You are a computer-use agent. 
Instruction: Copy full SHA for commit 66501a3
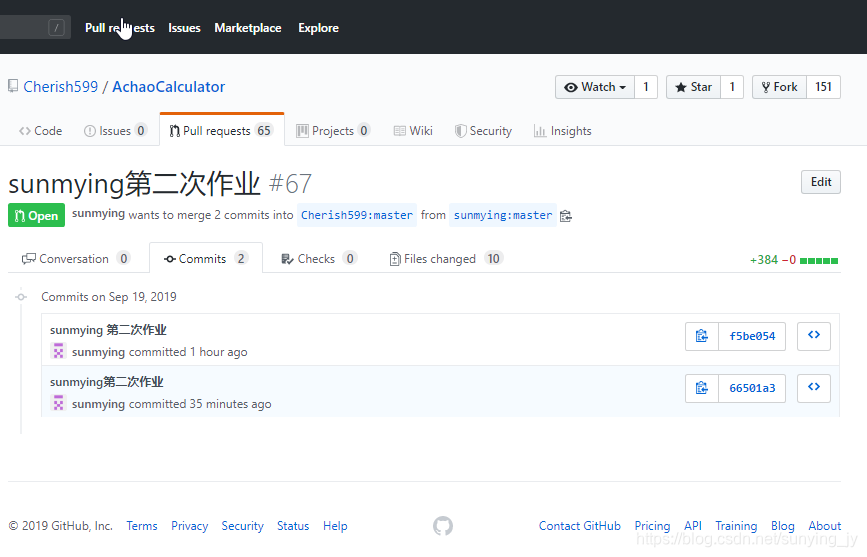[x=702, y=388]
